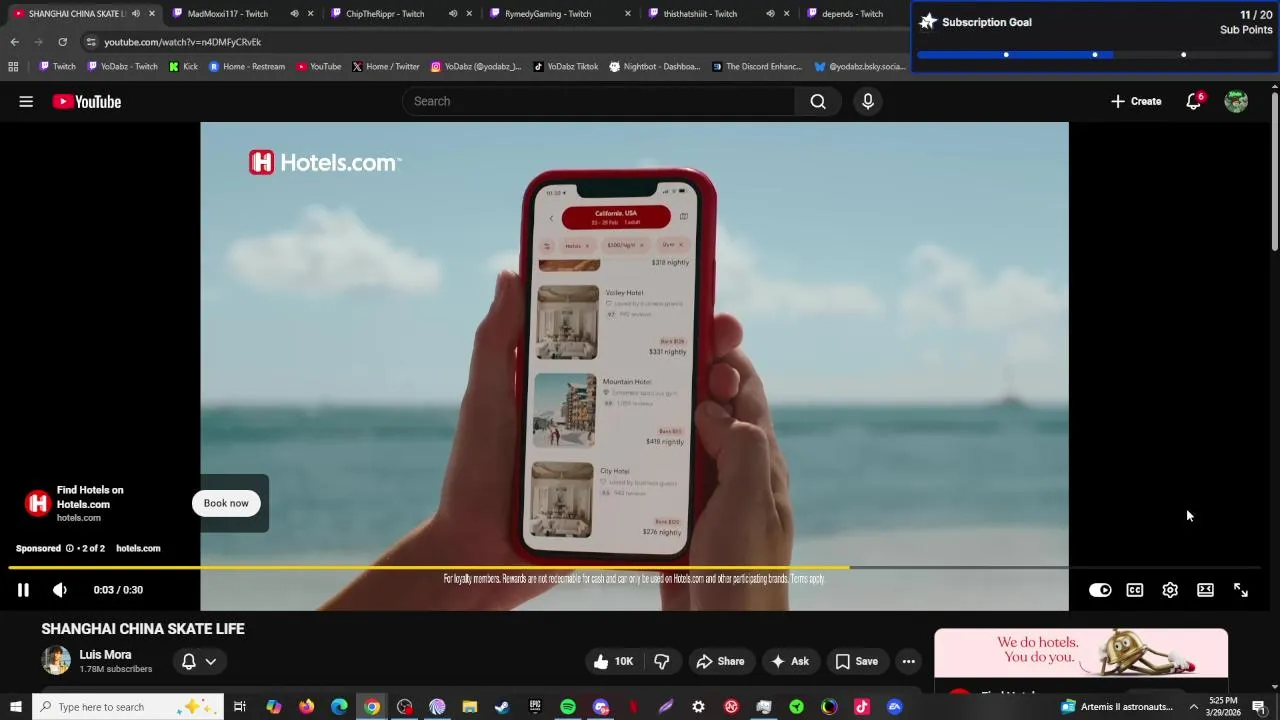This screenshot has width=1280, height=720.
Task: Open more actions three-dot menu
Action: 908,661
